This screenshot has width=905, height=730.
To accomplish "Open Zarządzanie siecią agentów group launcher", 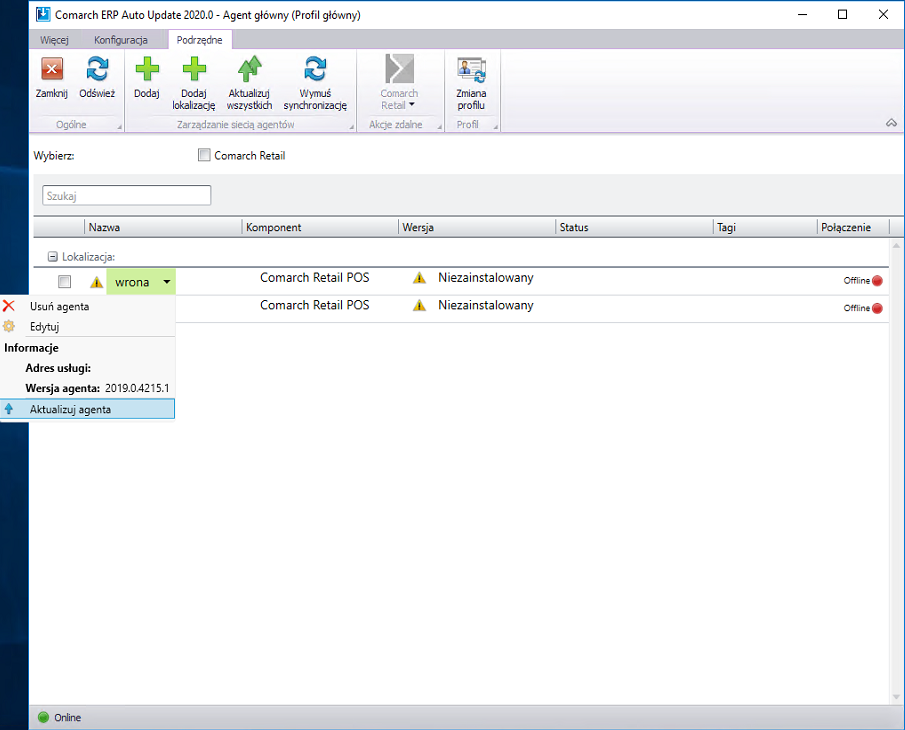I will [x=351, y=127].
